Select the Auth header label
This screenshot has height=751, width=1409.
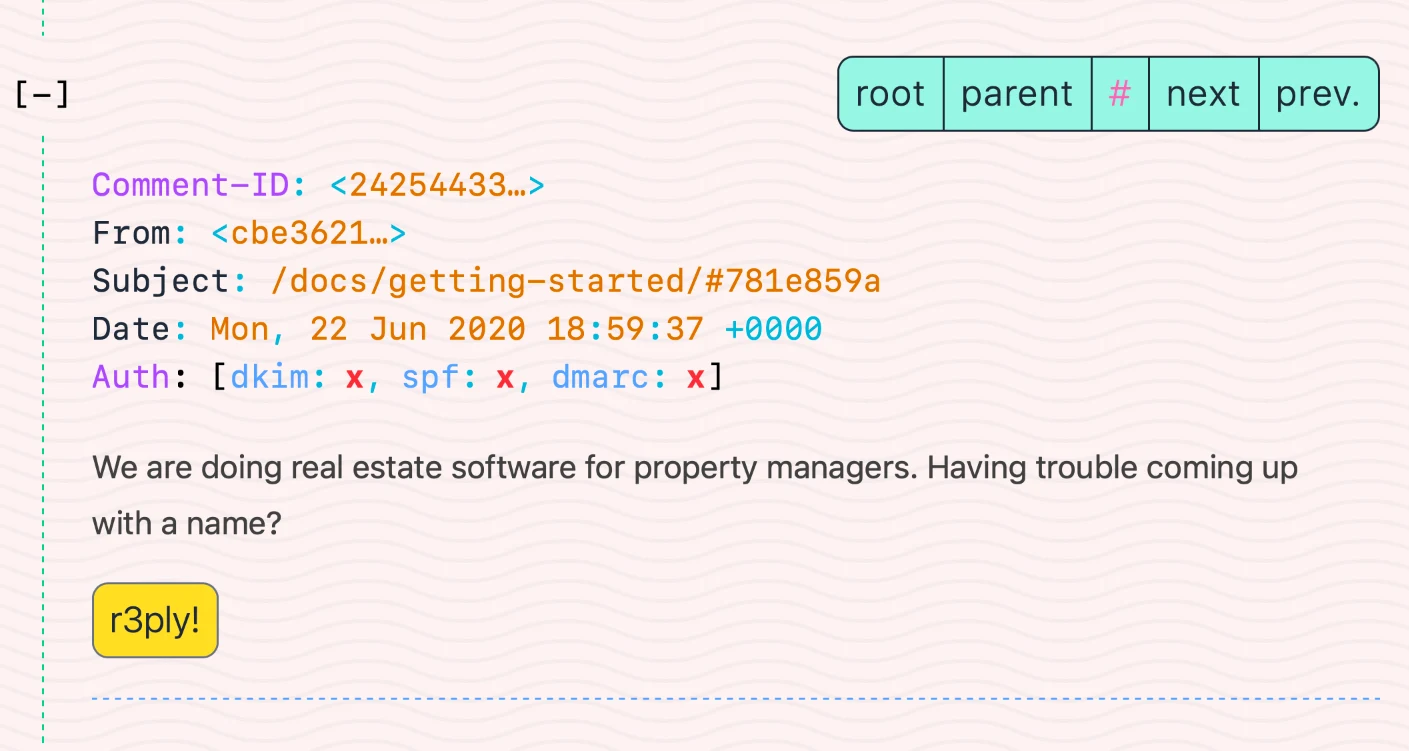pos(130,377)
